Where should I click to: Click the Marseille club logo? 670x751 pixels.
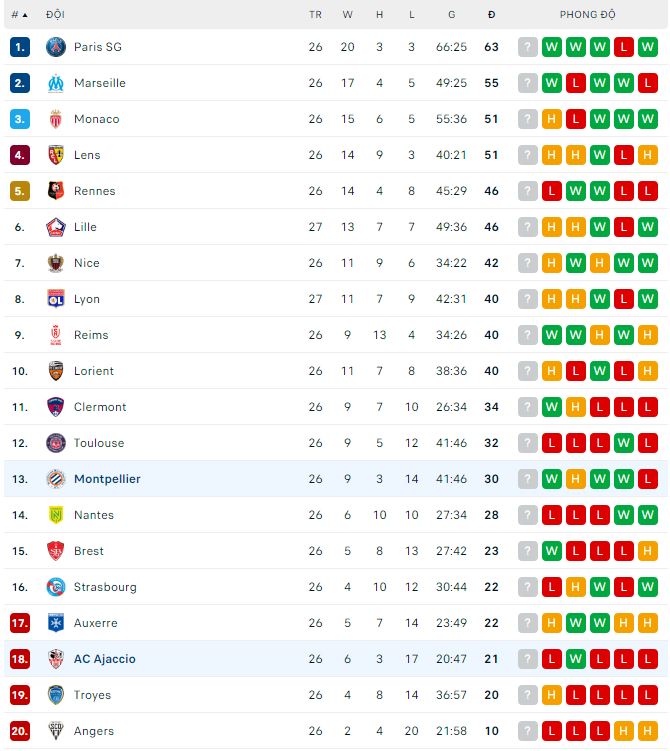tap(56, 83)
